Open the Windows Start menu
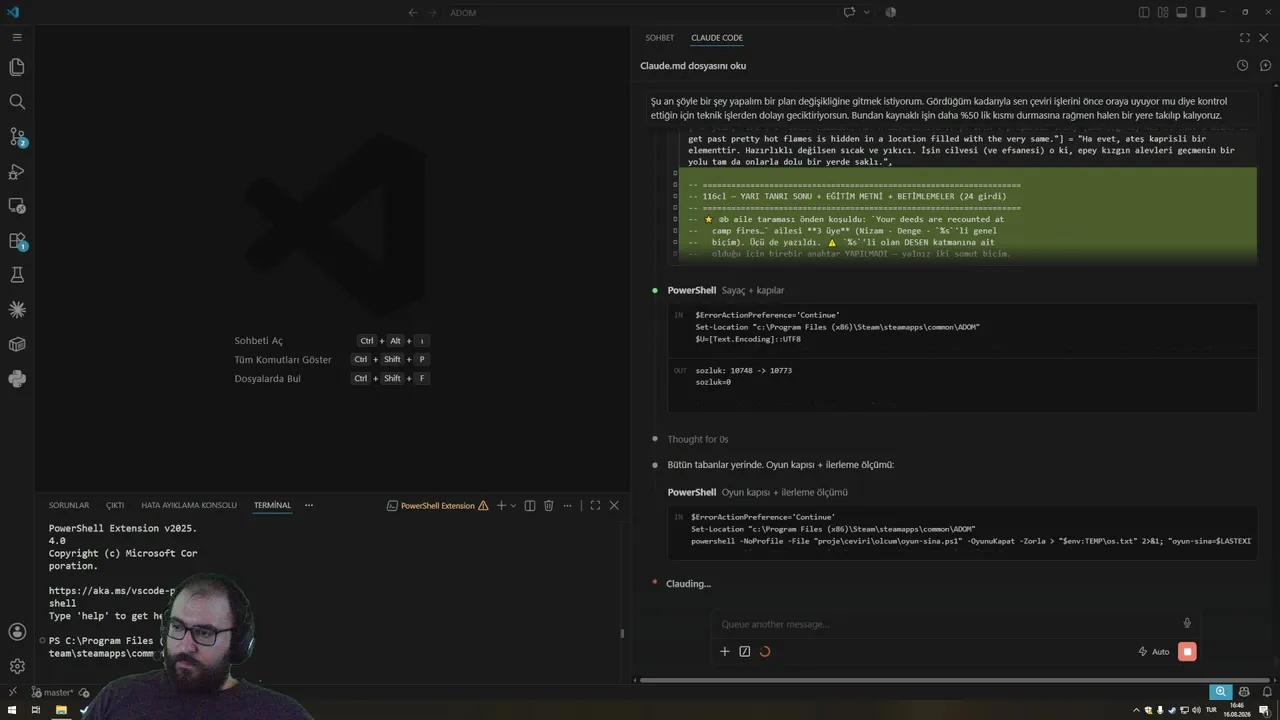Screen dimensions: 1280x720 point(10,710)
